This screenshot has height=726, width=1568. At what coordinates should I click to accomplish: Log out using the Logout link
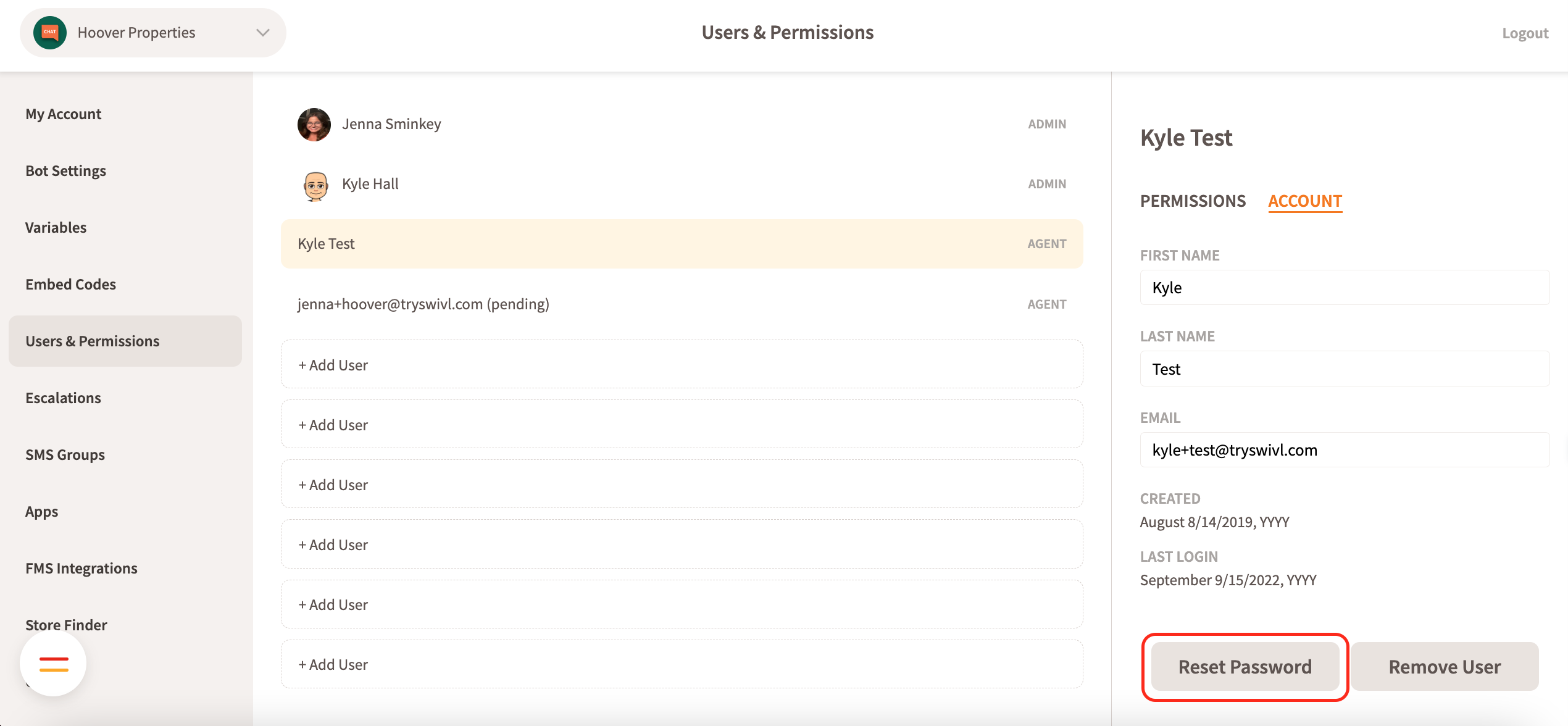point(1524,33)
